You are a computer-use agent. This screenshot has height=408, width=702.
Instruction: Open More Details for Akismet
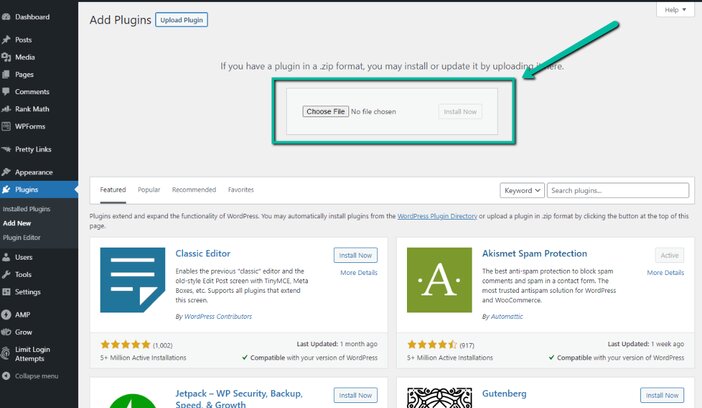coord(665,273)
